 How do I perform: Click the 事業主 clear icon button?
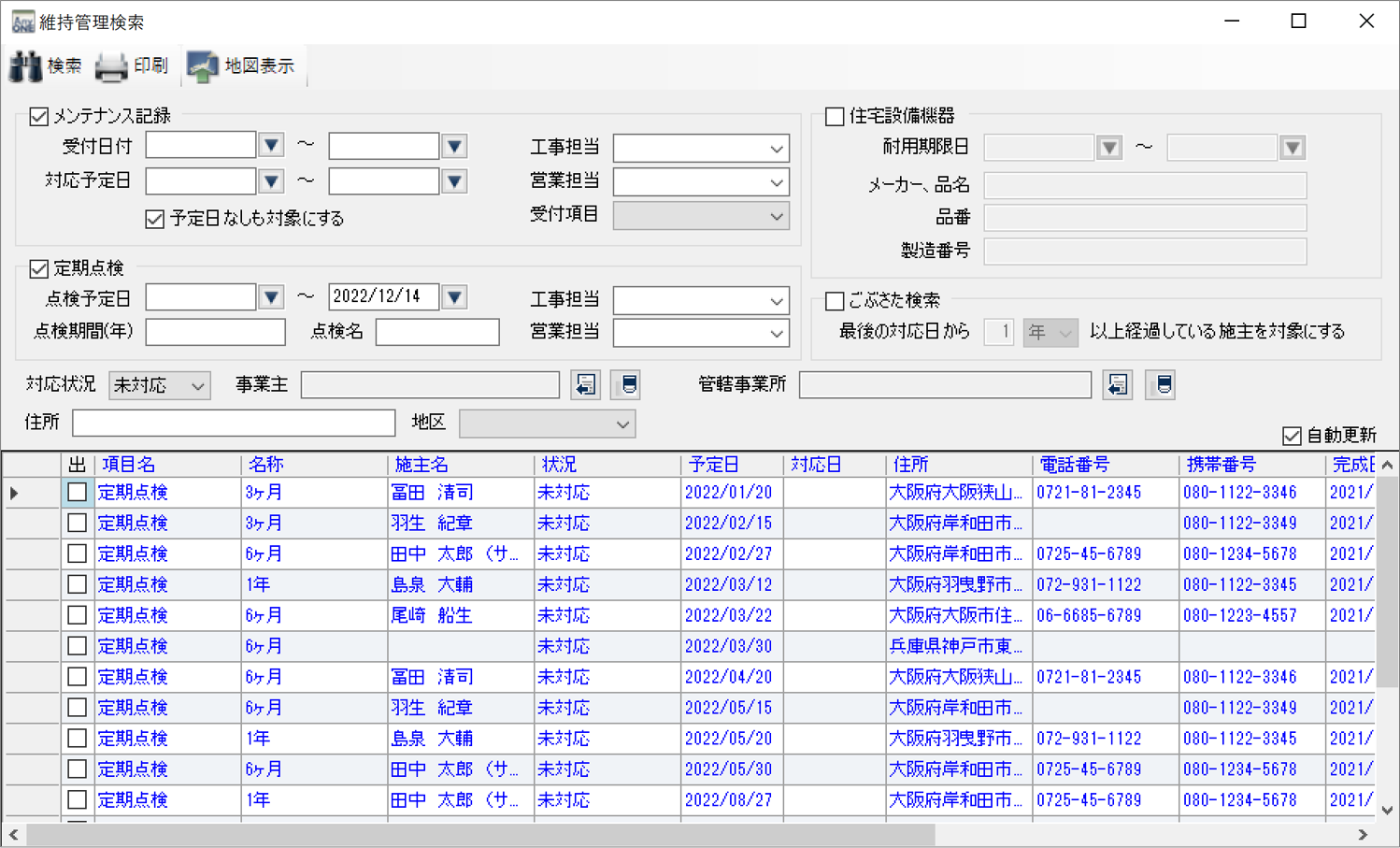(629, 384)
